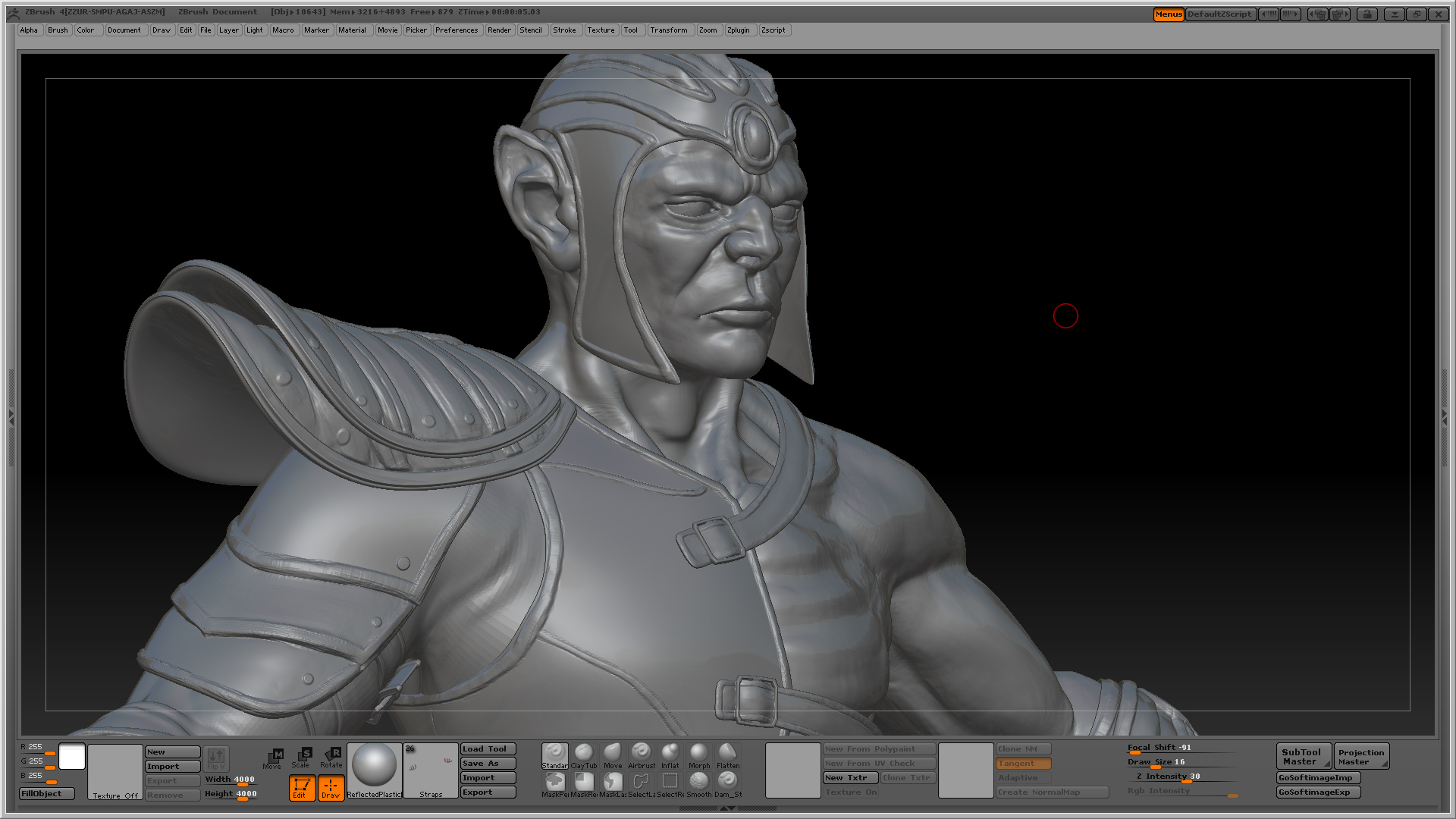
Task: Open the ReflectedPlastic material picker
Action: coord(374,770)
